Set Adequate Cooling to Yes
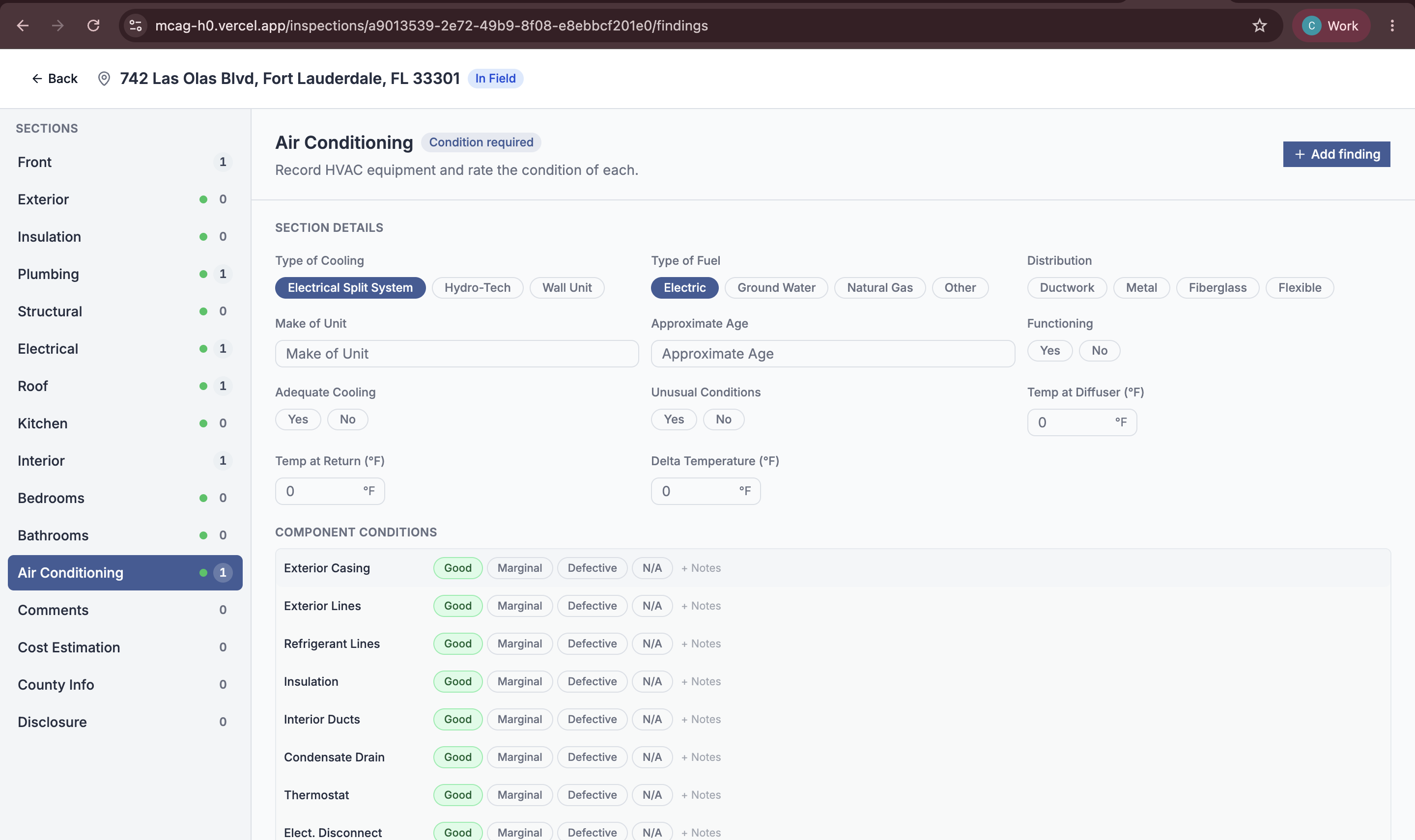The image size is (1415, 840). pyautogui.click(x=298, y=420)
